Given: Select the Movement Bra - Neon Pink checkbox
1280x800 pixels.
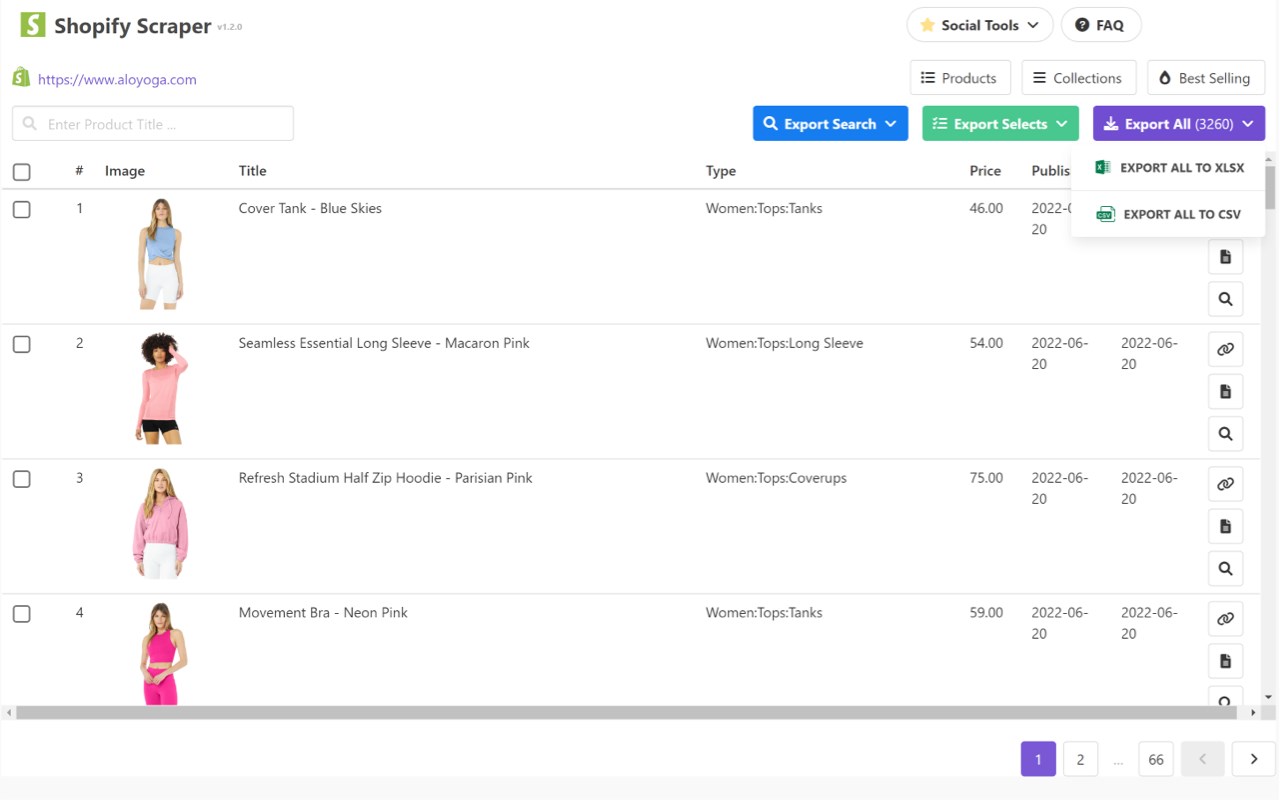Looking at the screenshot, I should pos(22,614).
